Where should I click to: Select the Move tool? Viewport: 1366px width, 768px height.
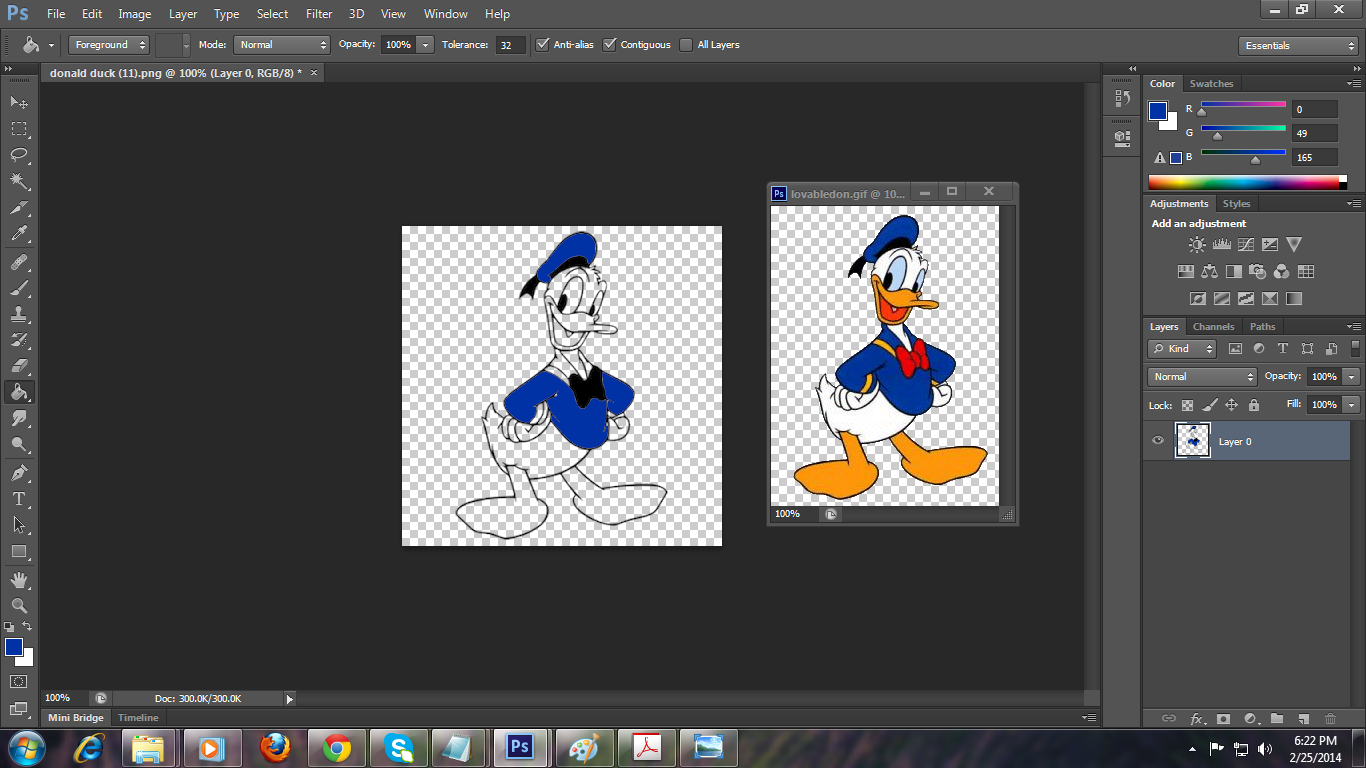[x=19, y=102]
